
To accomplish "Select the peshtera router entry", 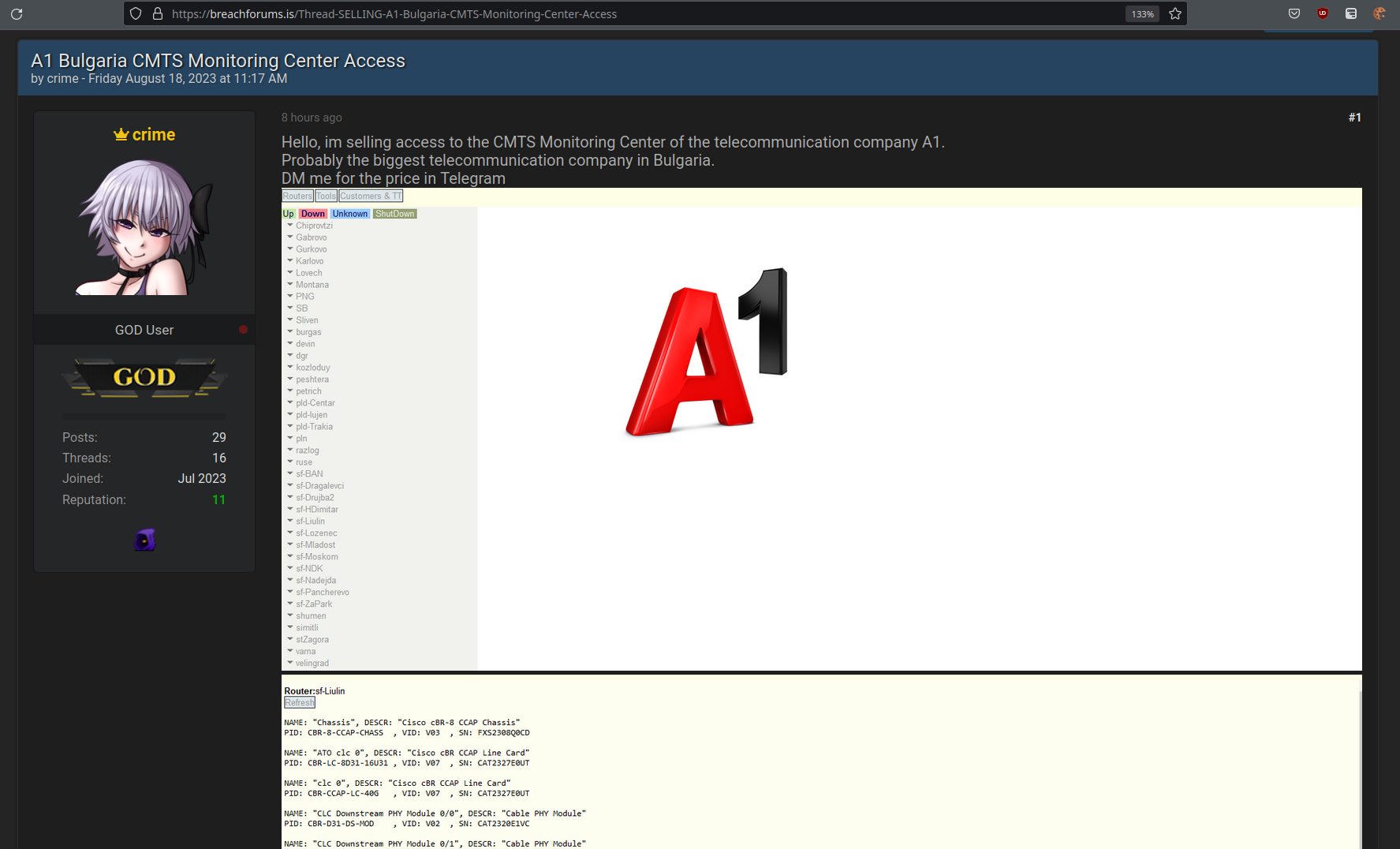I will 312,380.
